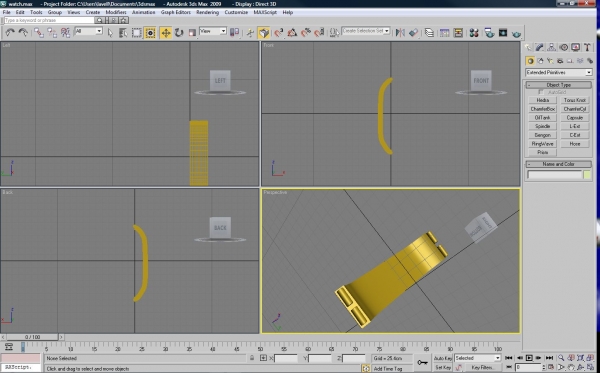Open Key Filters dialog button
Viewport: 600px width, 373px height.
click(x=482, y=367)
